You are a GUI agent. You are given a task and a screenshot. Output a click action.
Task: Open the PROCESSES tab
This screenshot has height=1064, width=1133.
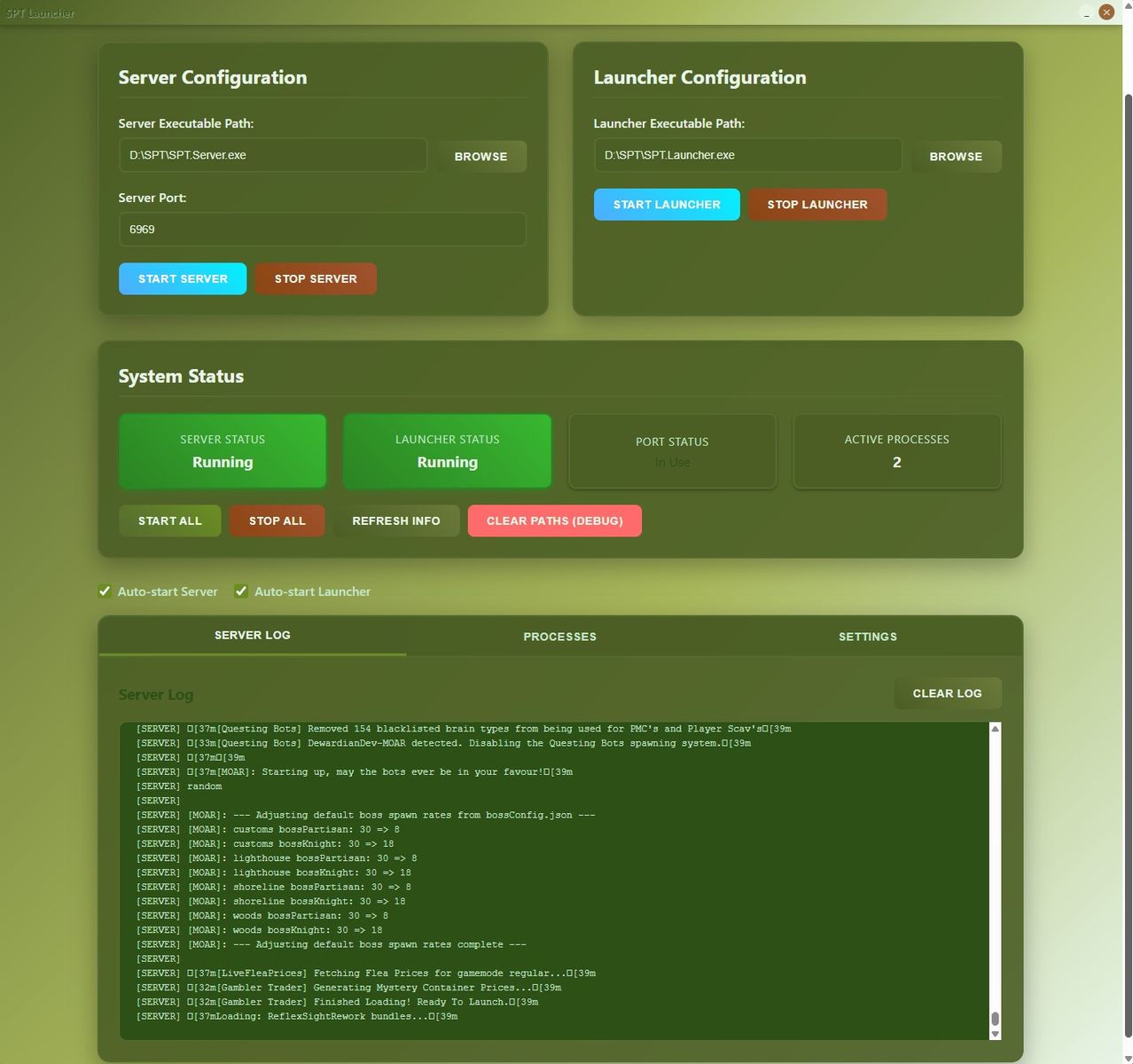(x=560, y=637)
